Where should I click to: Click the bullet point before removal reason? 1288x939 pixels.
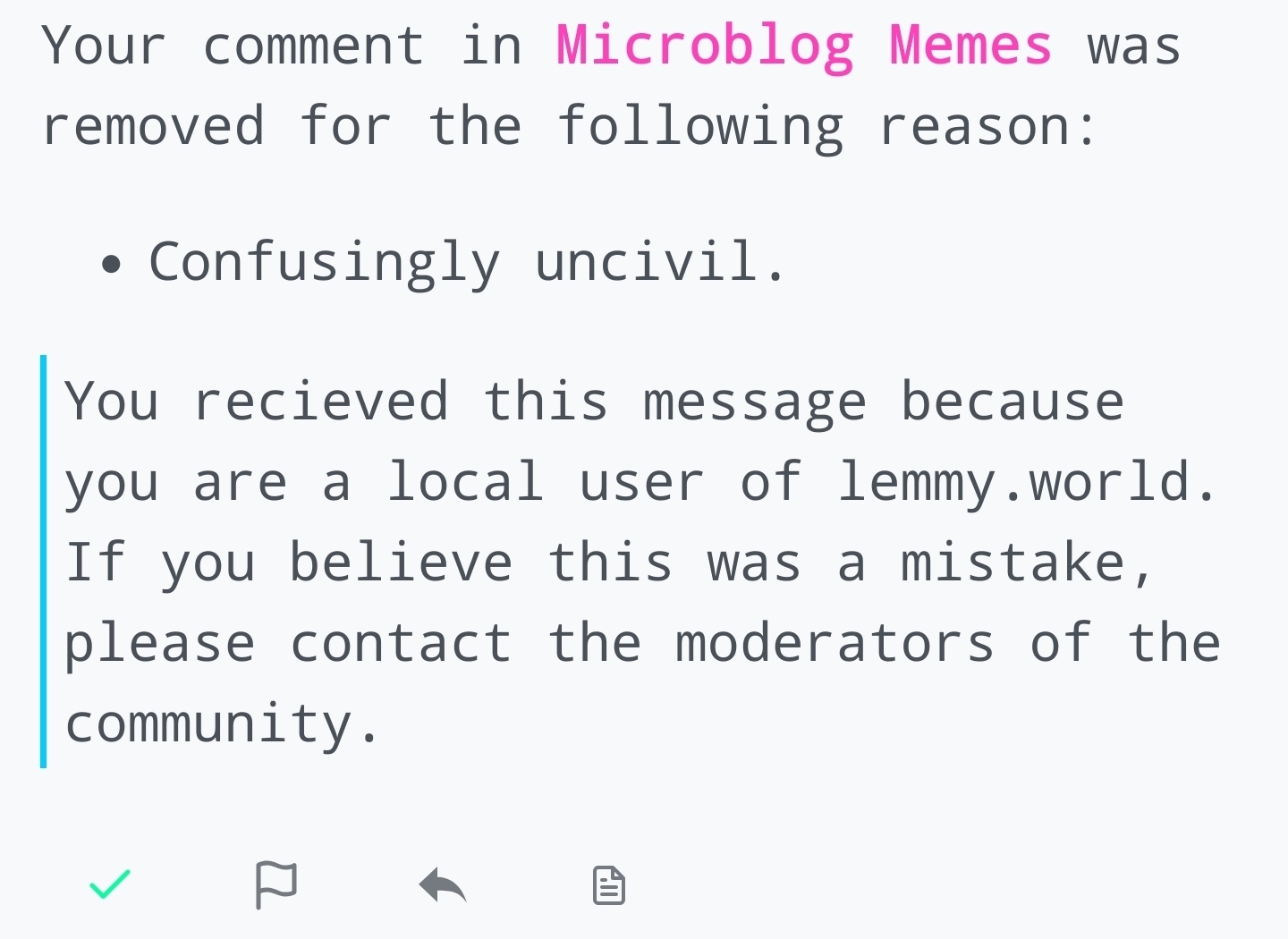[x=111, y=265]
